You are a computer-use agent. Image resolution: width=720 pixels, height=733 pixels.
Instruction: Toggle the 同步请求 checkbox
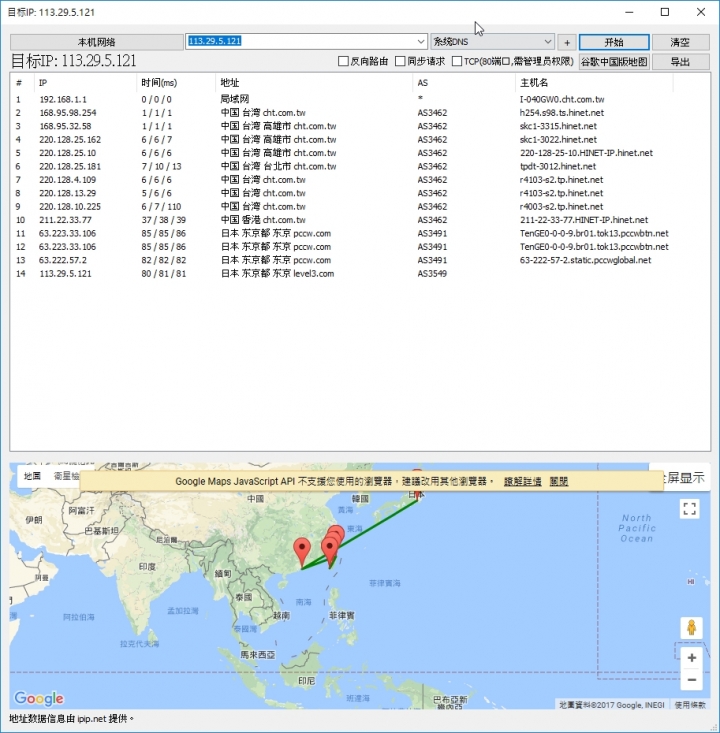coord(400,62)
